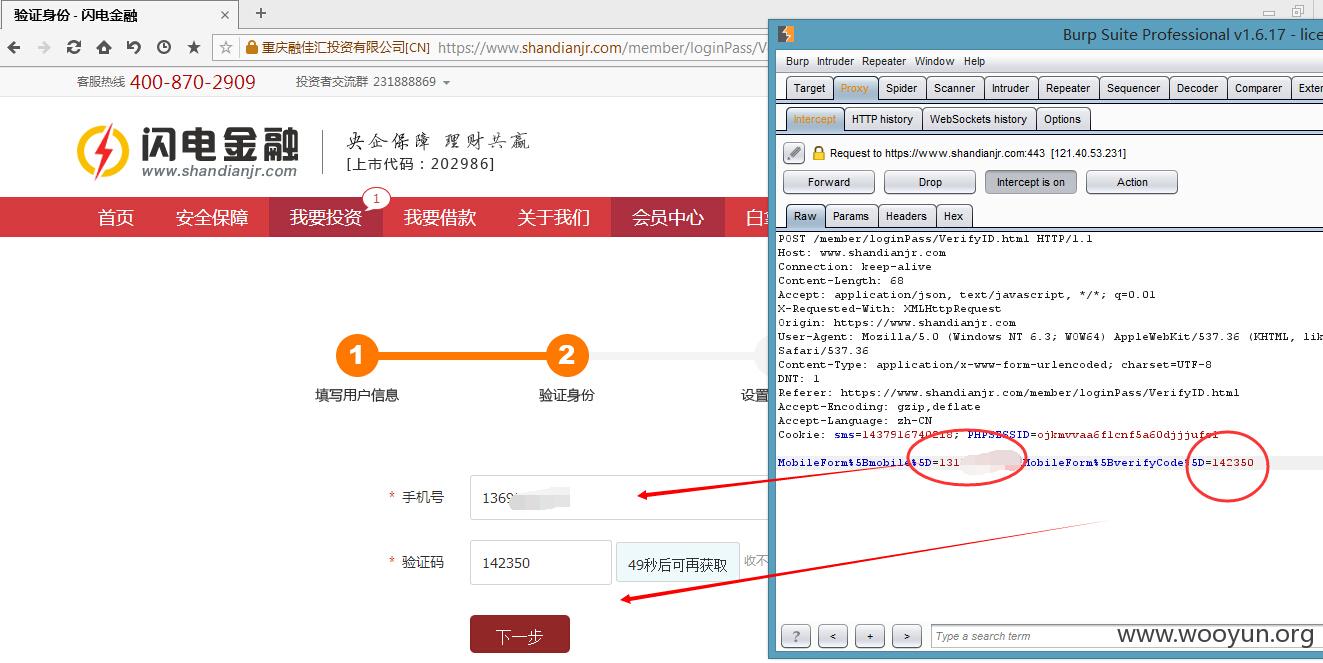Select the Proxy tab

pos(854,88)
